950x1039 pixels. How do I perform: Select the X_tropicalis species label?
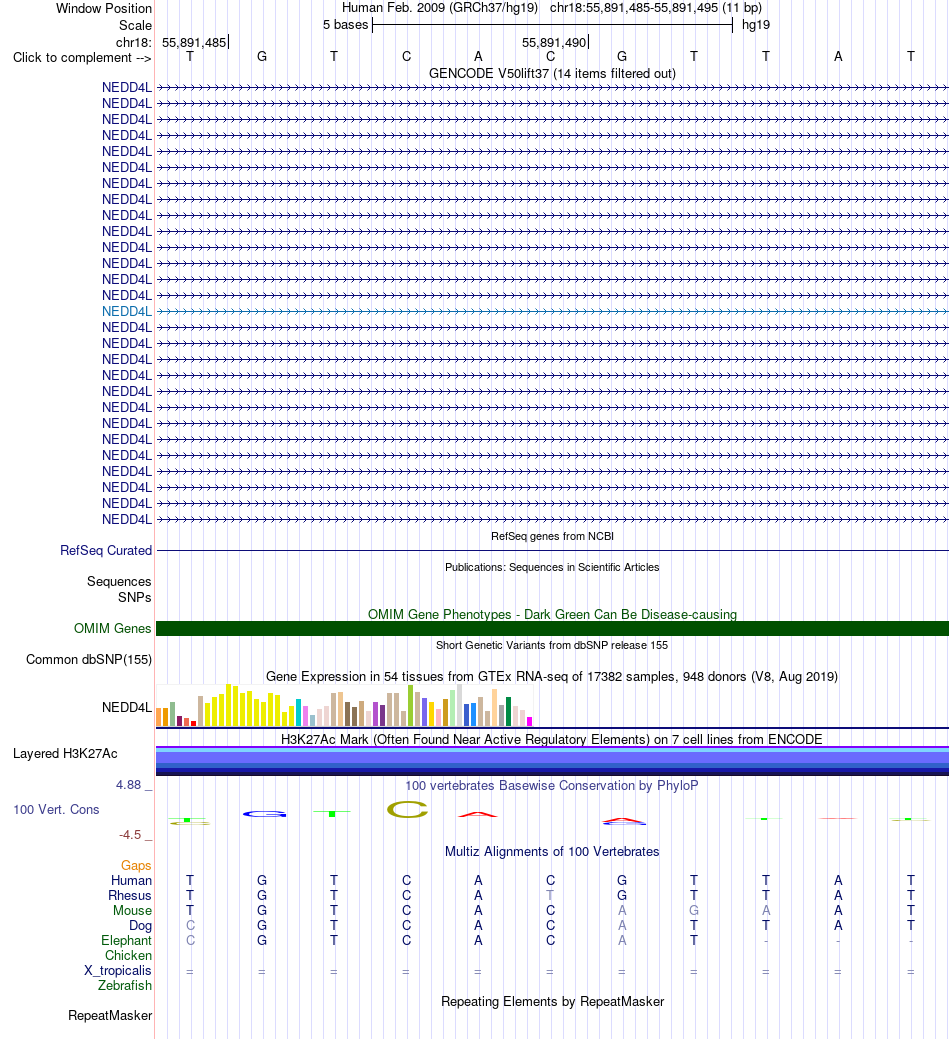pyautogui.click(x=117, y=971)
